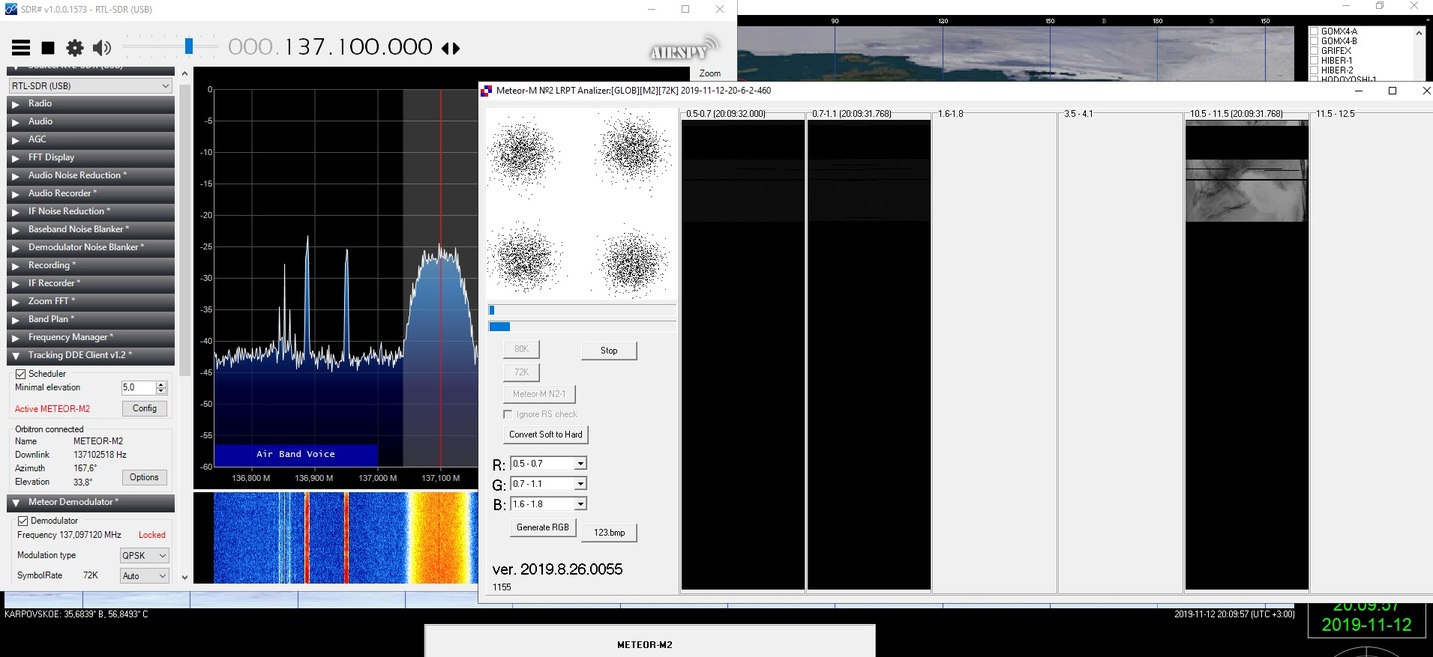Expand the Zoom FFT panel
The image size is (1433, 657).
click(x=90, y=302)
